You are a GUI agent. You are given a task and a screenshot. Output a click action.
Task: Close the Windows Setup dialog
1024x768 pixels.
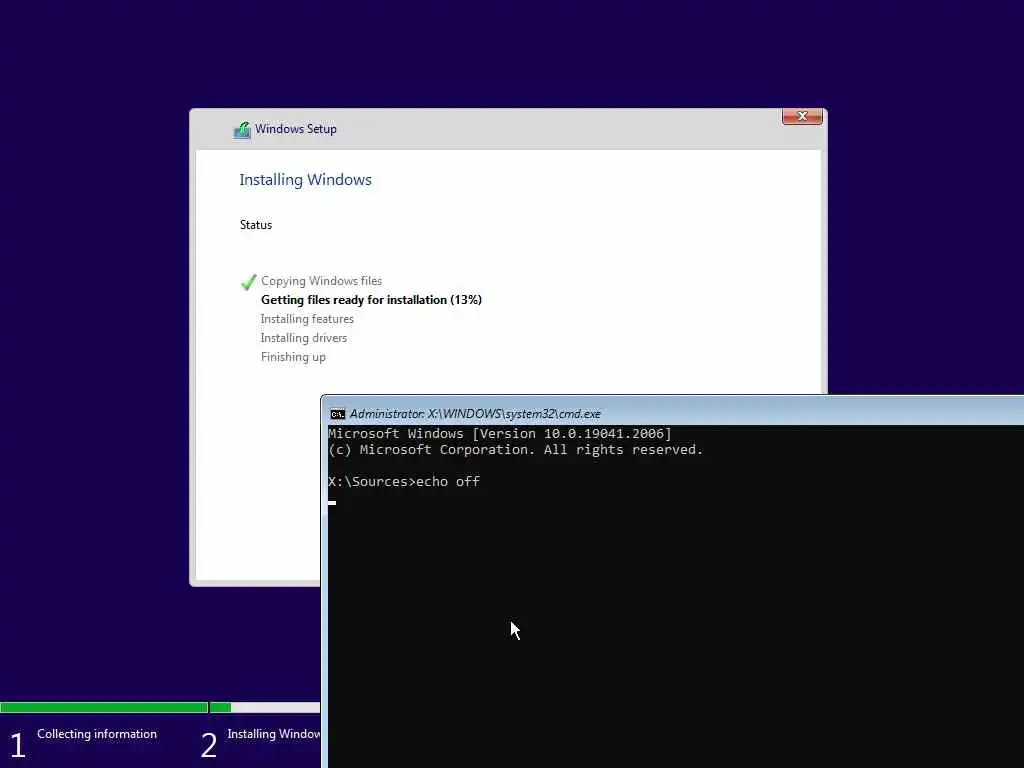pos(802,116)
